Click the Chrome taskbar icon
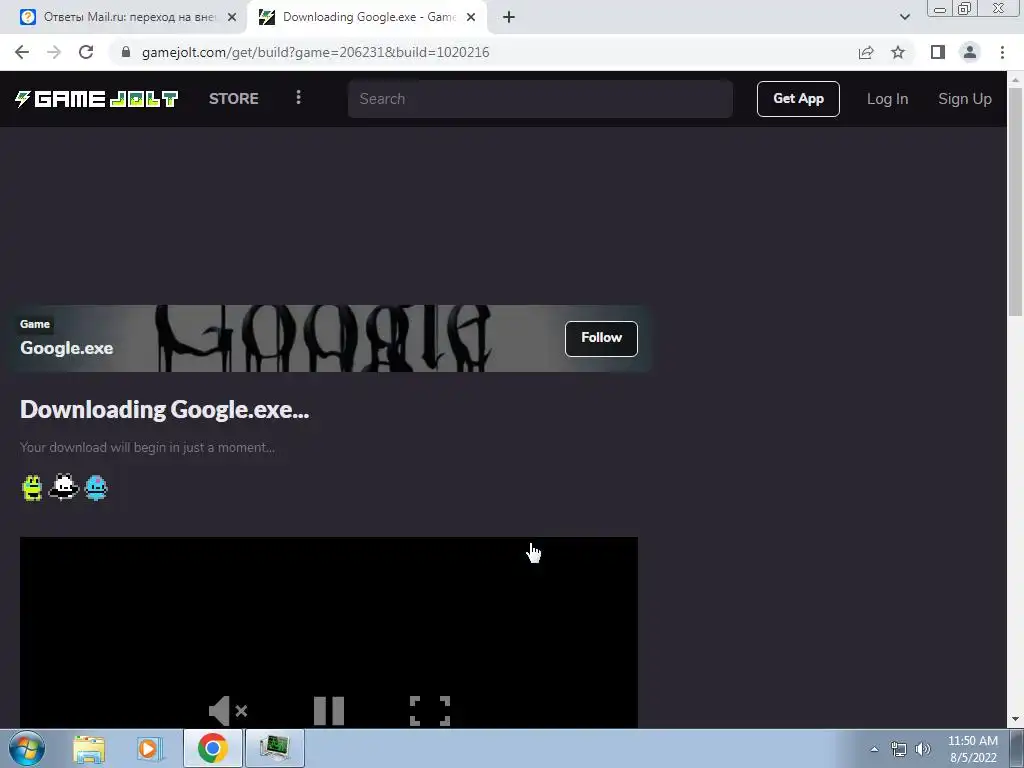This screenshot has width=1024, height=768. pos(213,748)
